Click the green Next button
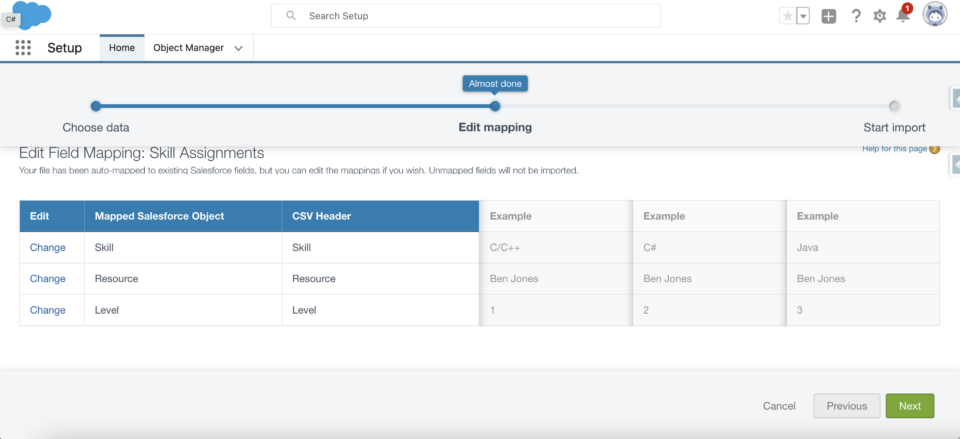Screen dimensions: 960x439 tap(910, 406)
